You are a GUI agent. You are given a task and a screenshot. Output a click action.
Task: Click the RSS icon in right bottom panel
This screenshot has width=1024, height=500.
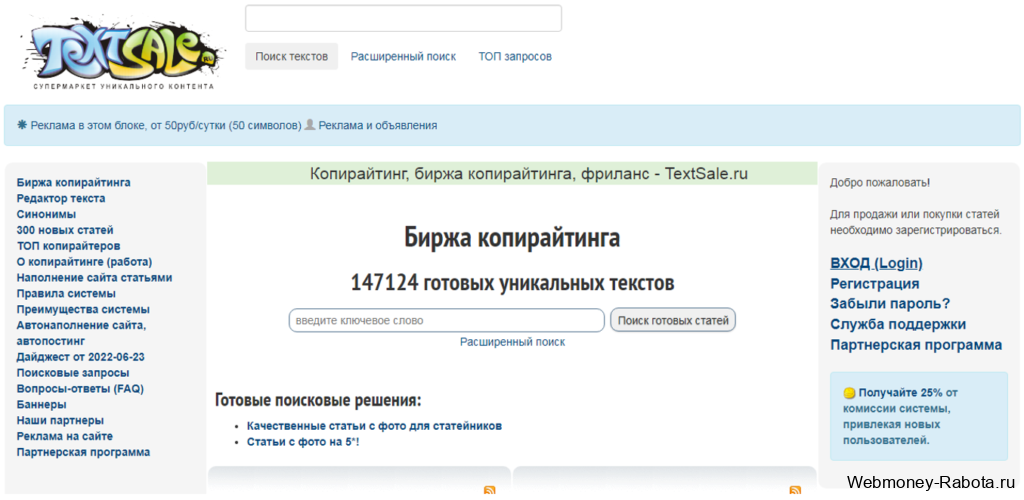click(795, 491)
